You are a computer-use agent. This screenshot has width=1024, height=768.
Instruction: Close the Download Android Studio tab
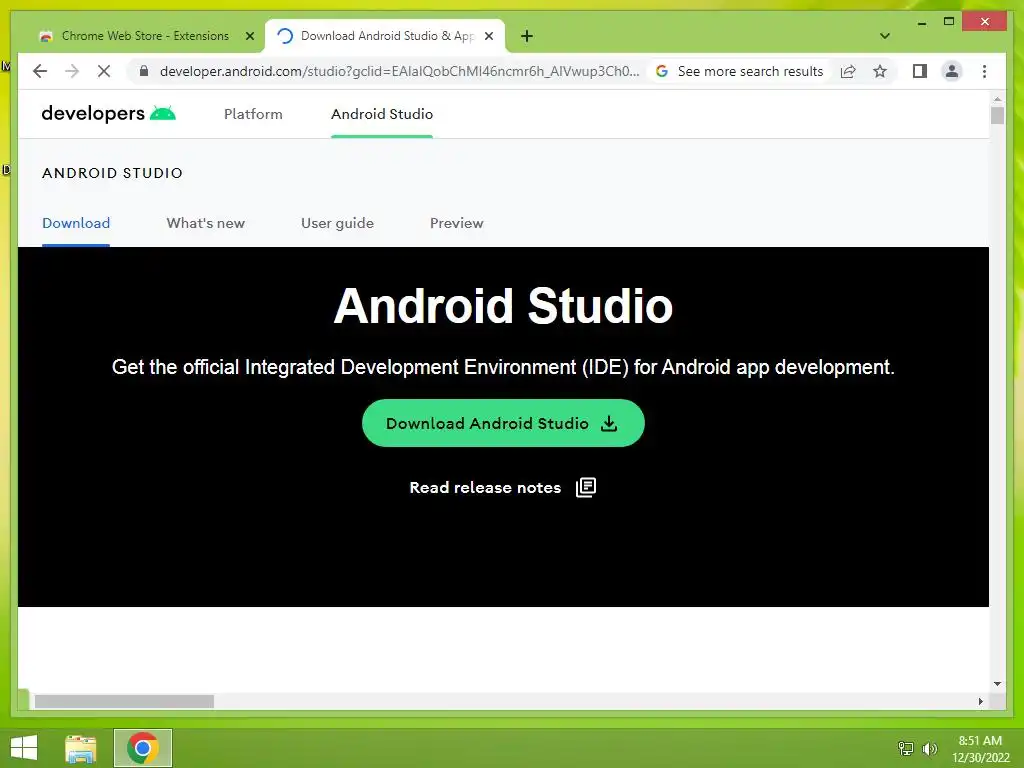pyautogui.click(x=488, y=36)
